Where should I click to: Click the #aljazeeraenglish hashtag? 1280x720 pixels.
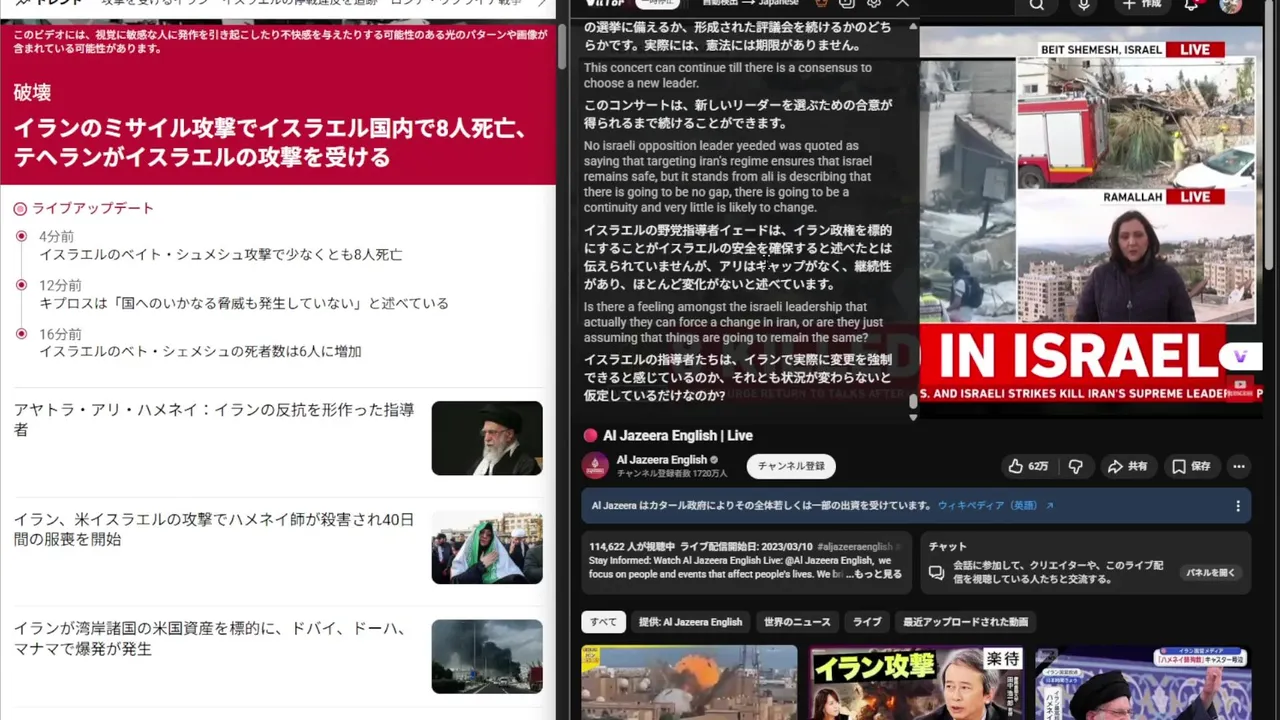854,547
